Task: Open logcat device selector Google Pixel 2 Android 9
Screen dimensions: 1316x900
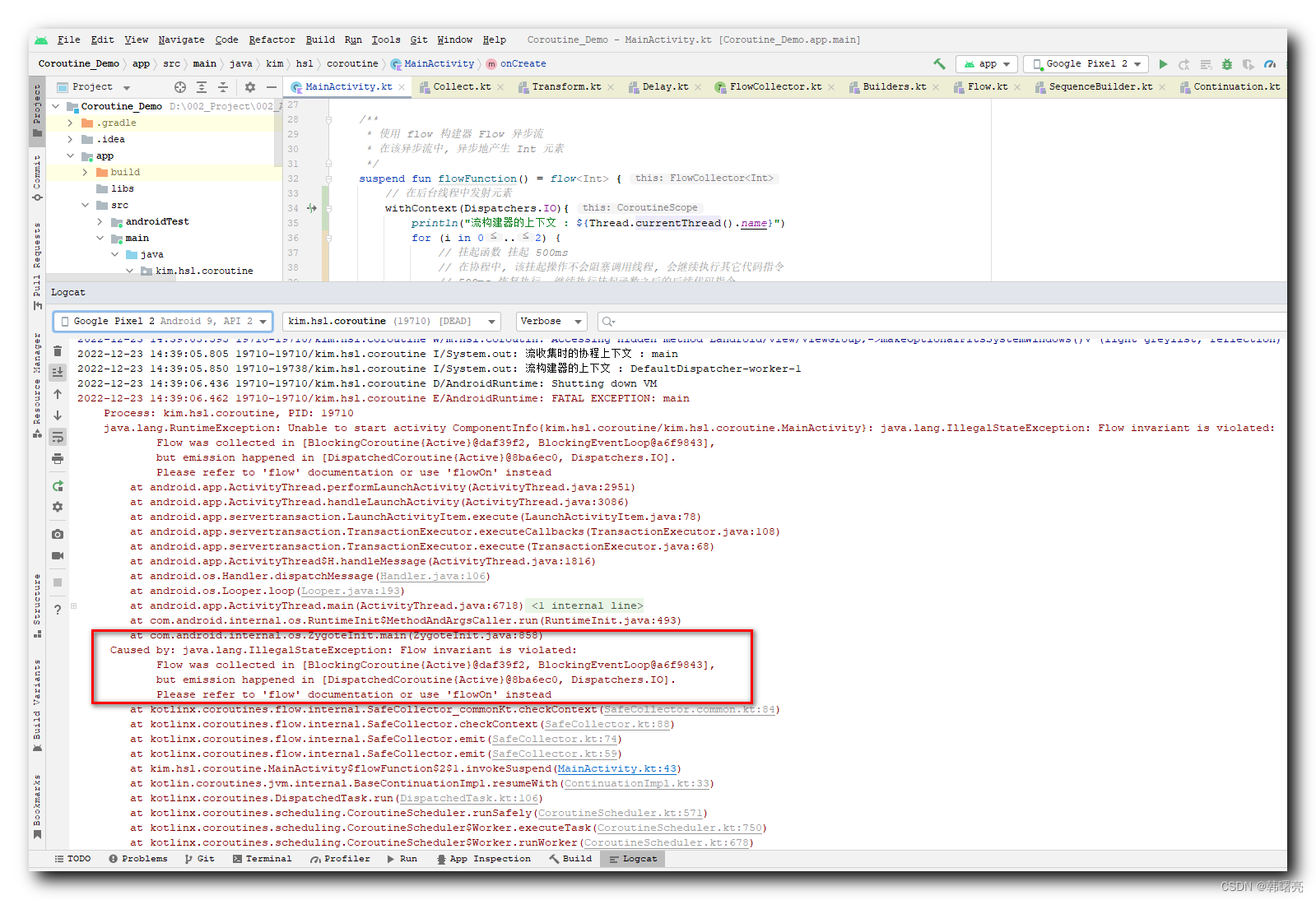Action: point(164,322)
